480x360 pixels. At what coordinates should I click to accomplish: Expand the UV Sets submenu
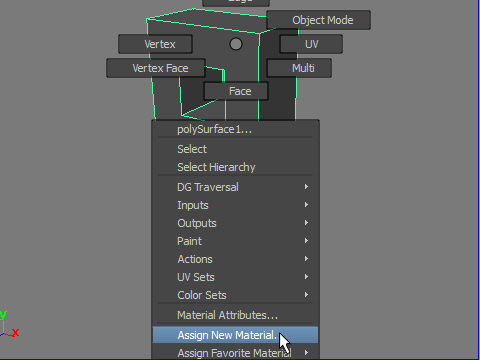(235, 277)
